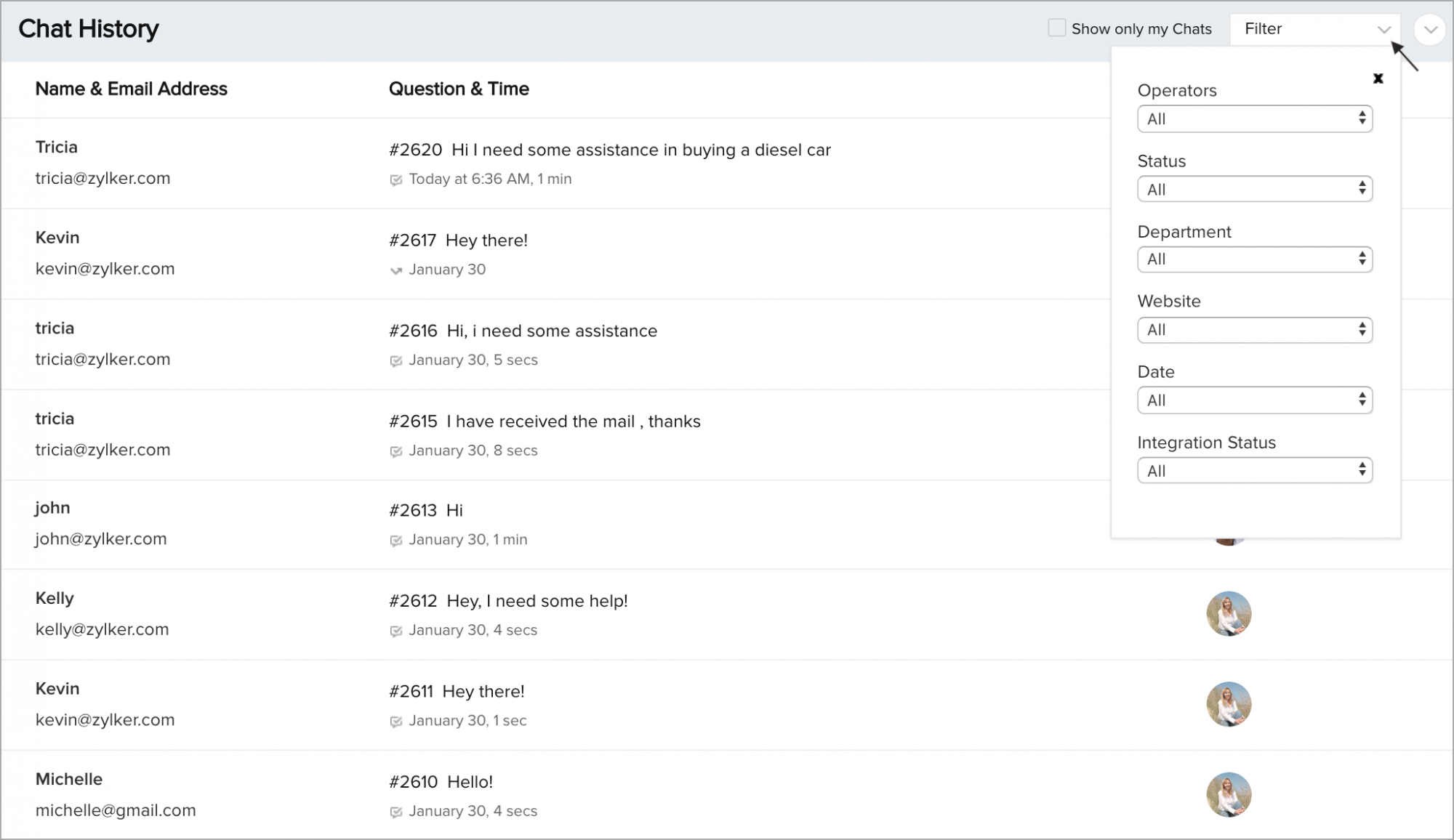Viewport: 1454px width, 840px height.
Task: Open the Filter dropdown in header
Action: point(1314,29)
